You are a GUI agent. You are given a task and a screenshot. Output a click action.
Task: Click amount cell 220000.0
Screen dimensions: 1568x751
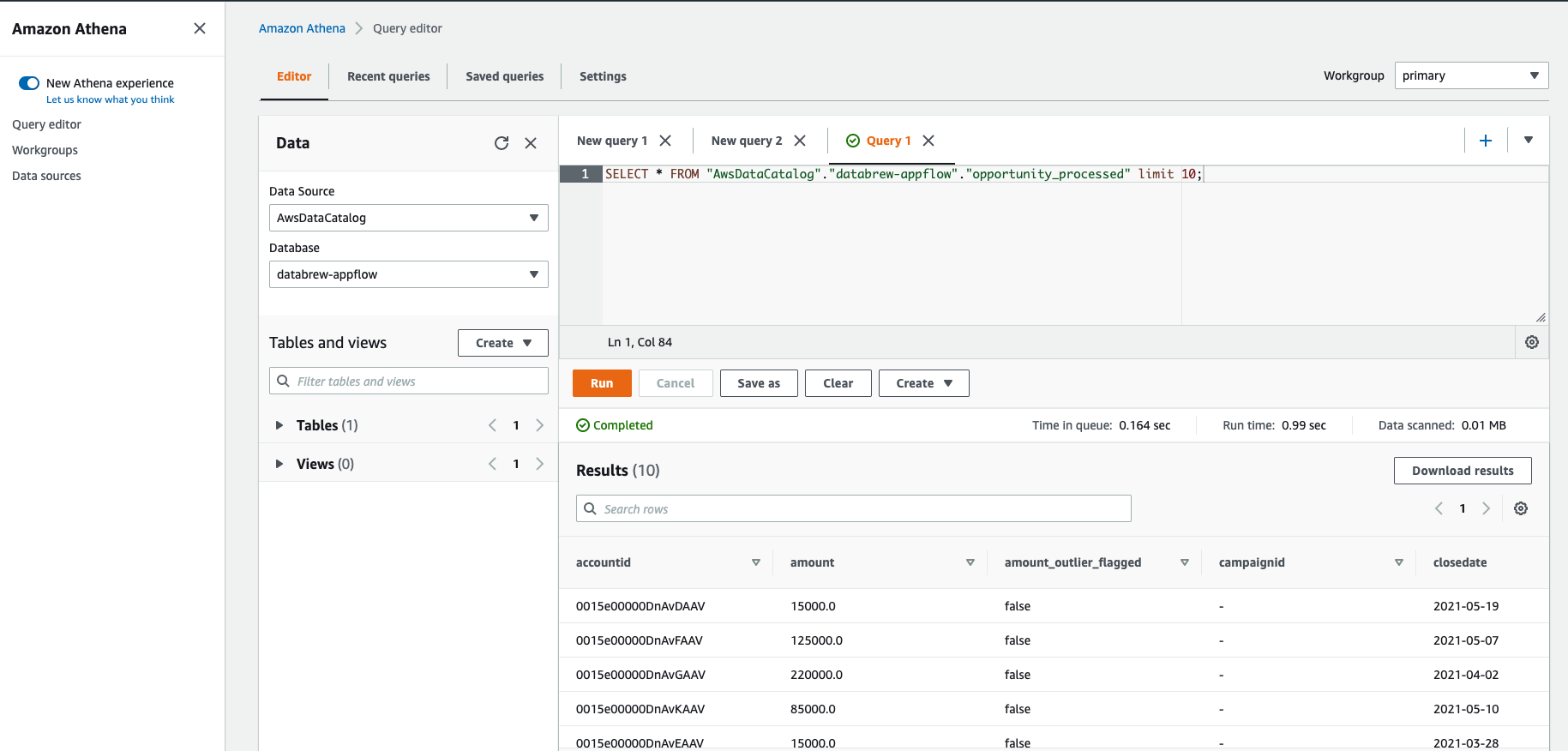[816, 675]
